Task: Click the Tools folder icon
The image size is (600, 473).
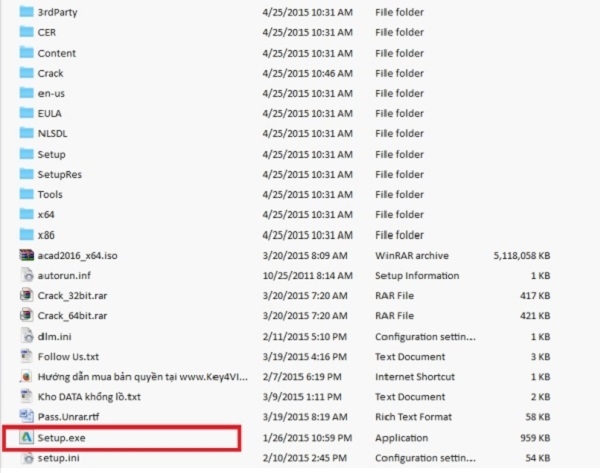Action: [x=26, y=194]
